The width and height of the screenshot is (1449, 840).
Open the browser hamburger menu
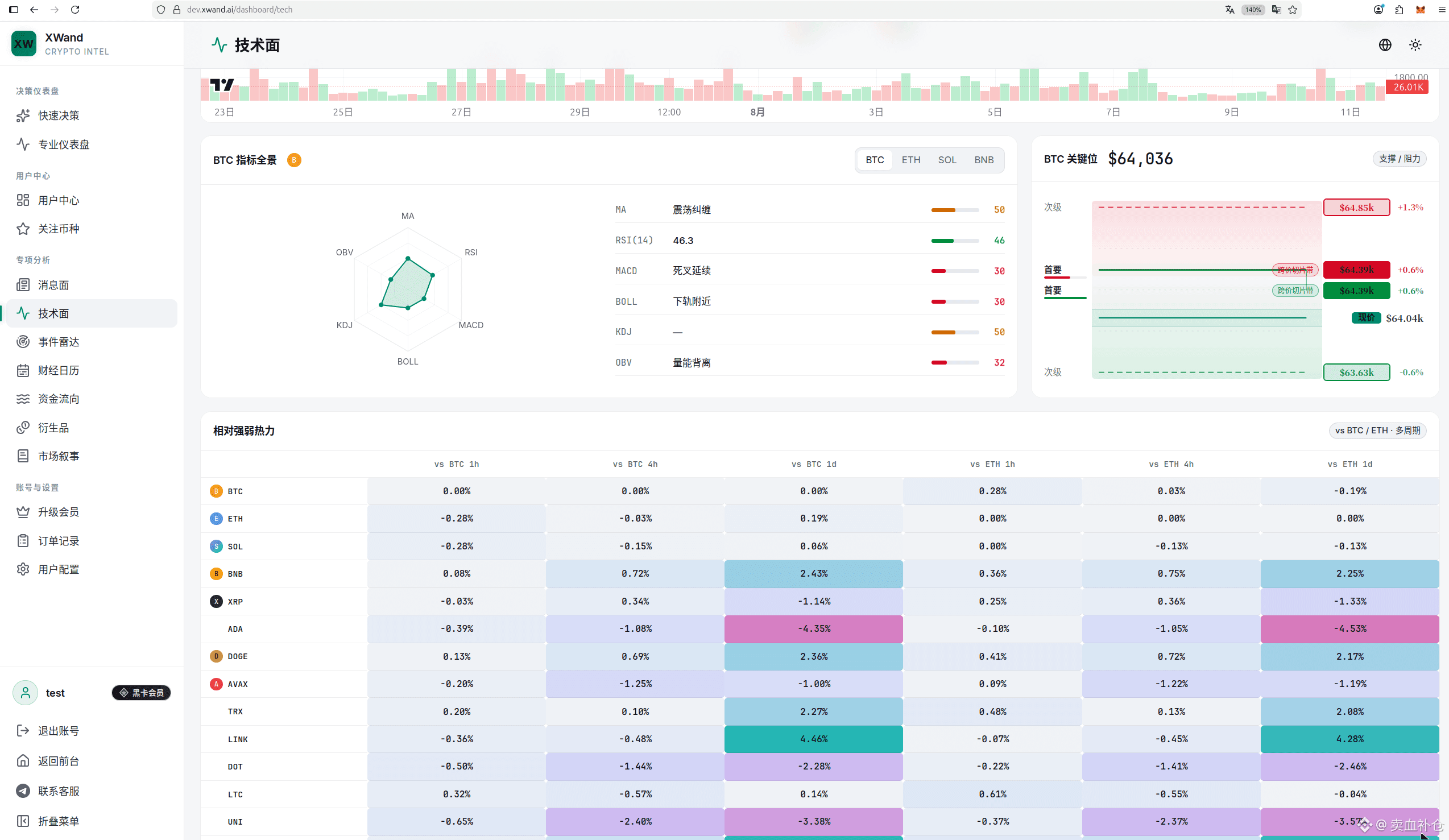coord(1442,9)
